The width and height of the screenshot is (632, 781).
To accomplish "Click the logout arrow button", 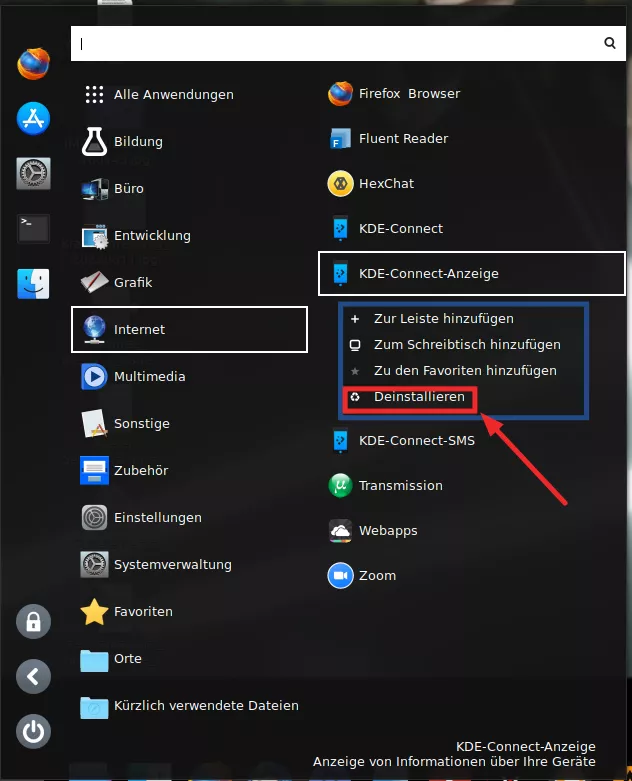I will point(33,676).
